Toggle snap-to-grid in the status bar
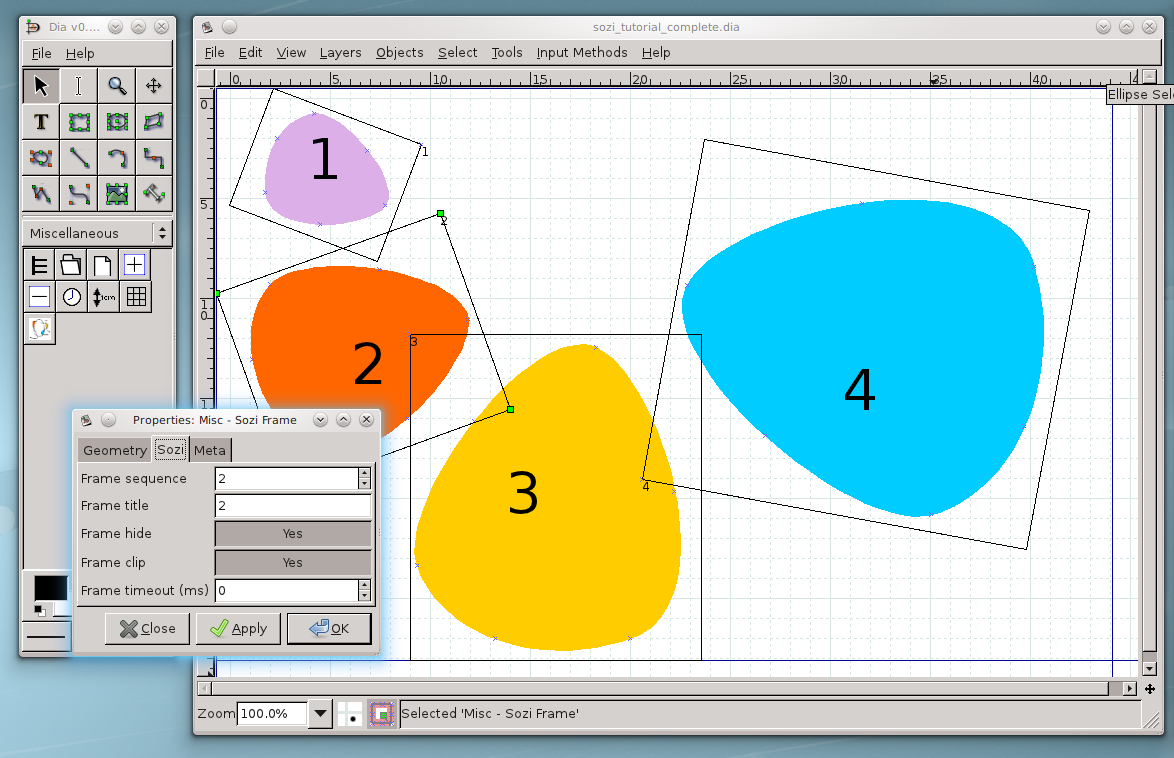 [349, 714]
